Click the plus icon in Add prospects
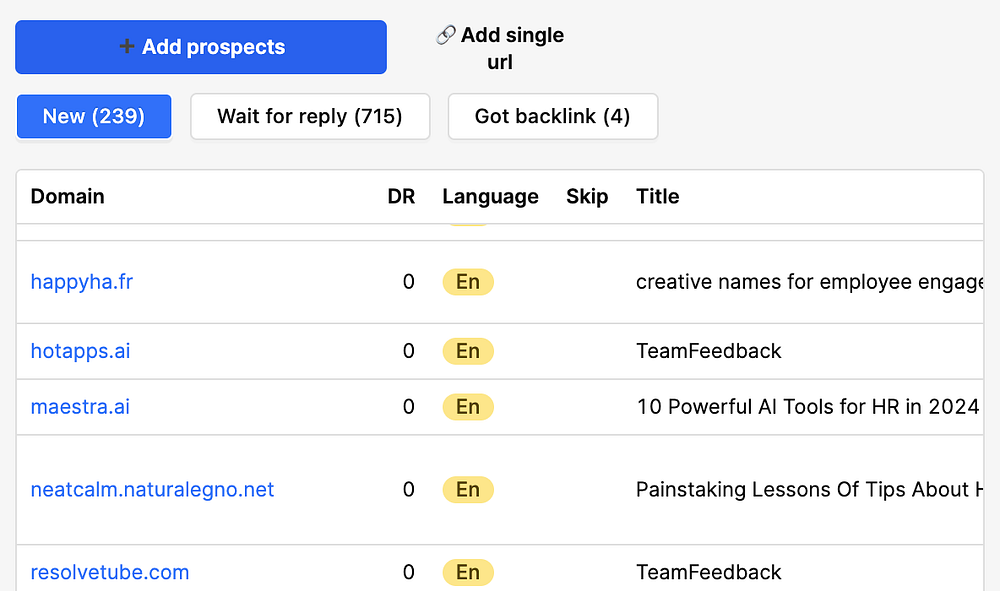Viewport: 1000px width, 591px height. (x=127, y=47)
